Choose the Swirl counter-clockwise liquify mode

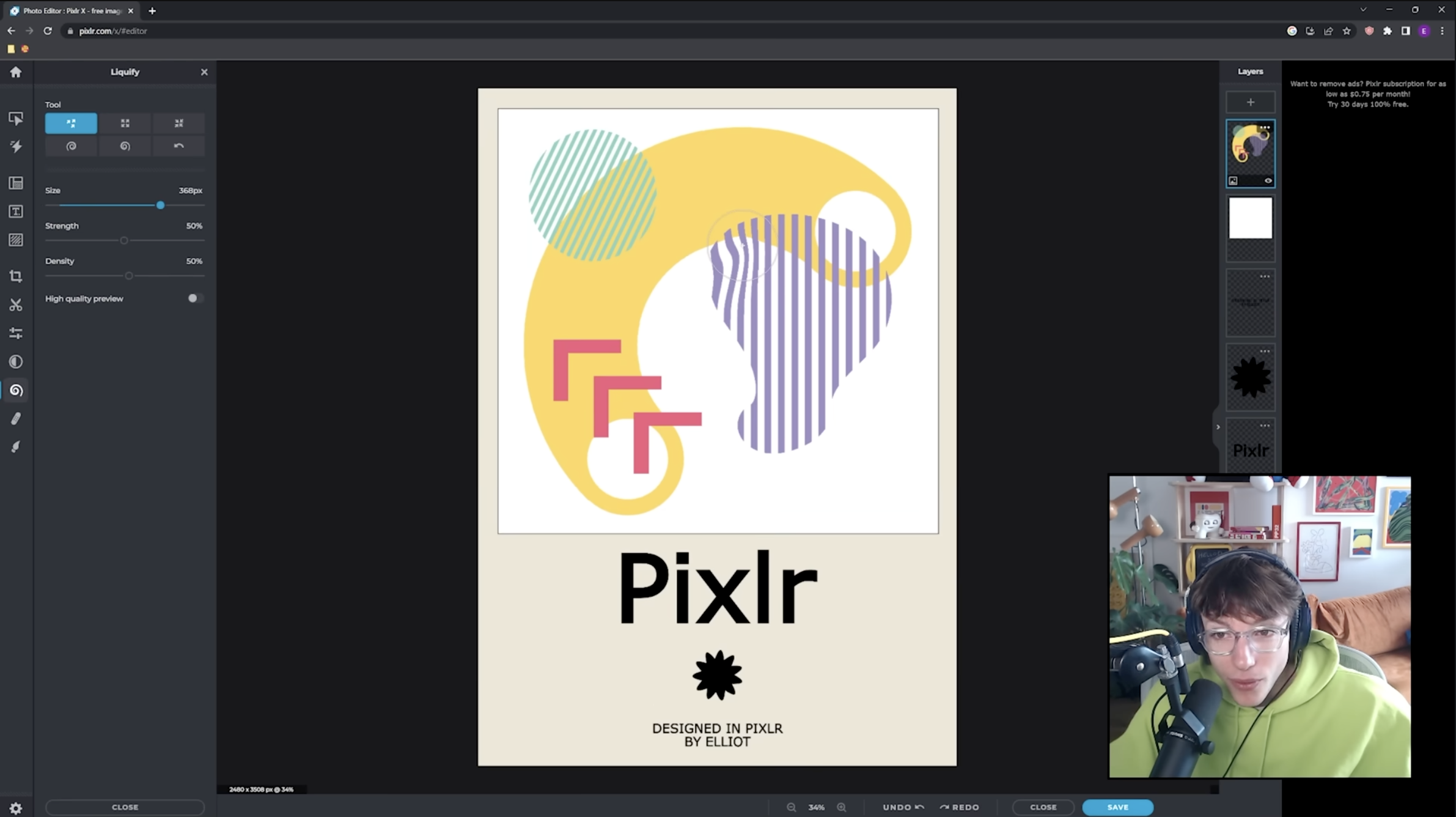(125, 146)
